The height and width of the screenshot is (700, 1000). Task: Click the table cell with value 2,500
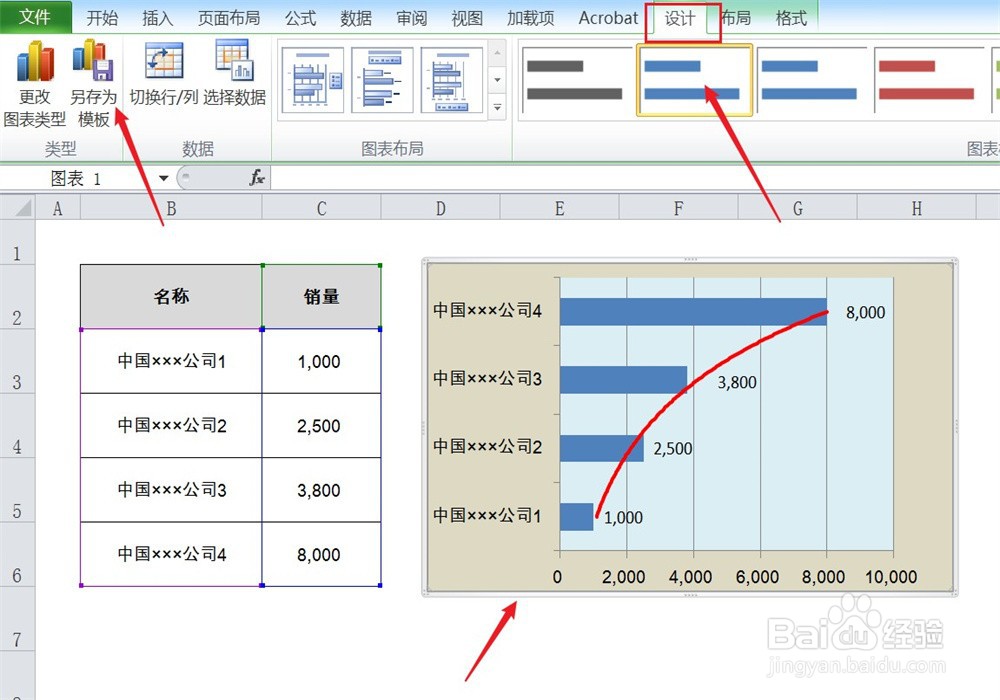point(321,425)
